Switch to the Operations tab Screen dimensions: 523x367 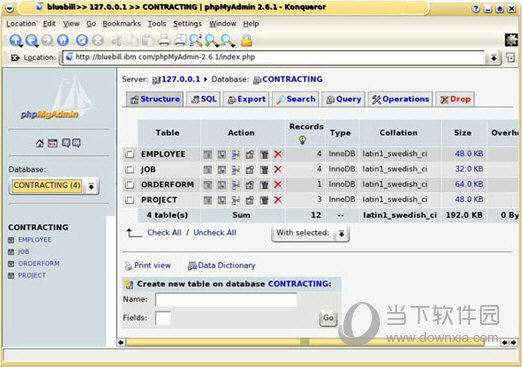[x=400, y=99]
